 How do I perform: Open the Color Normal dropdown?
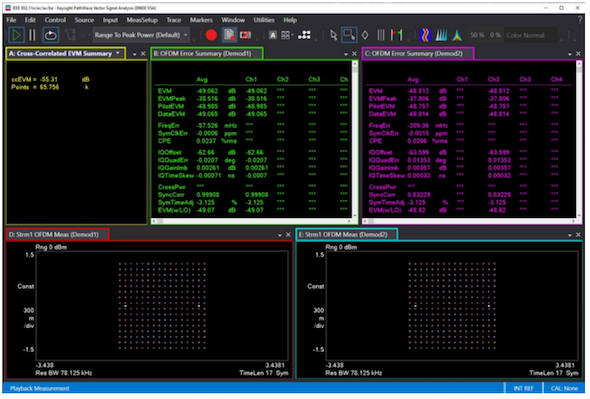pos(531,35)
